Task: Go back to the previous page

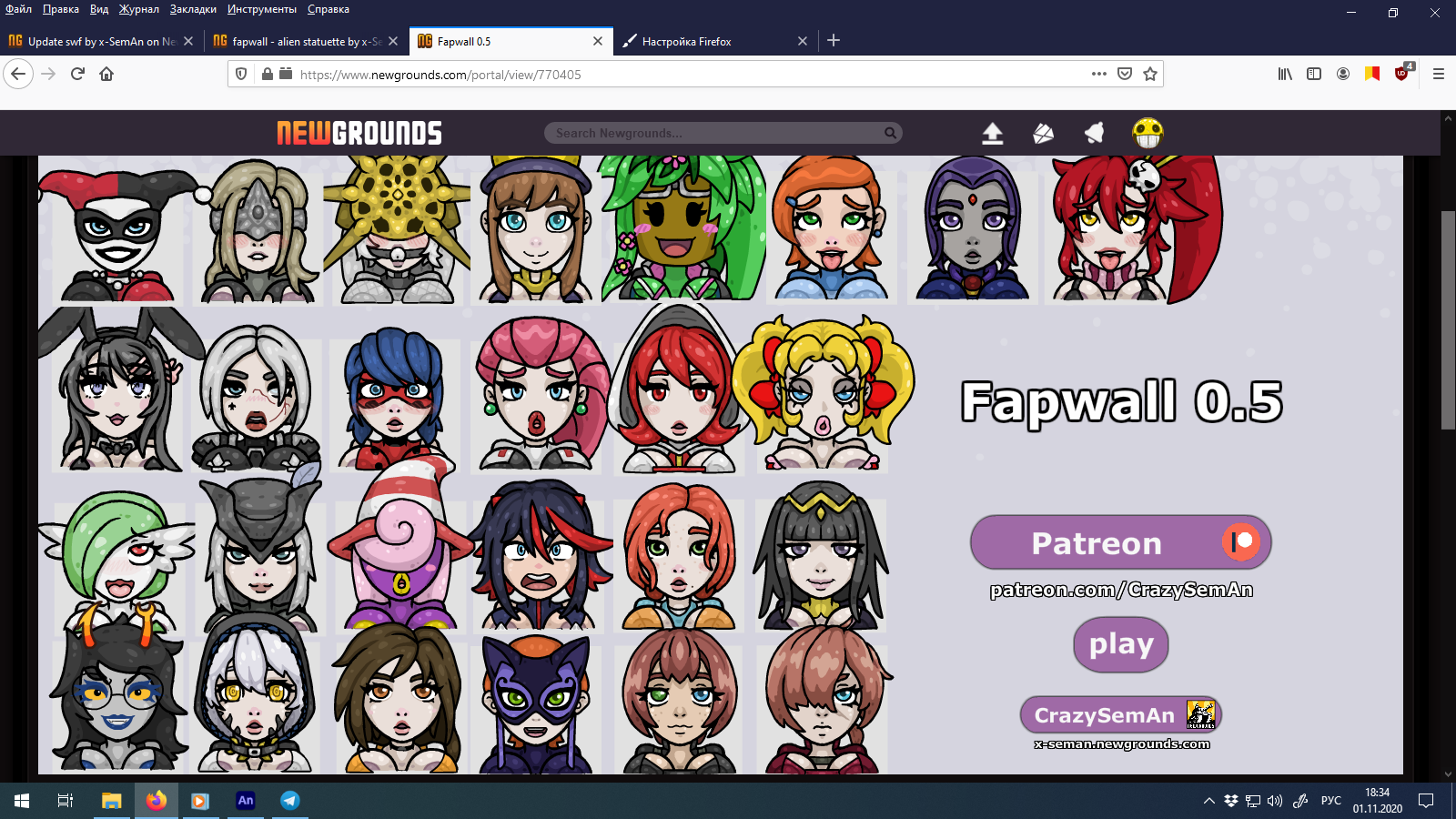Action: tap(18, 74)
